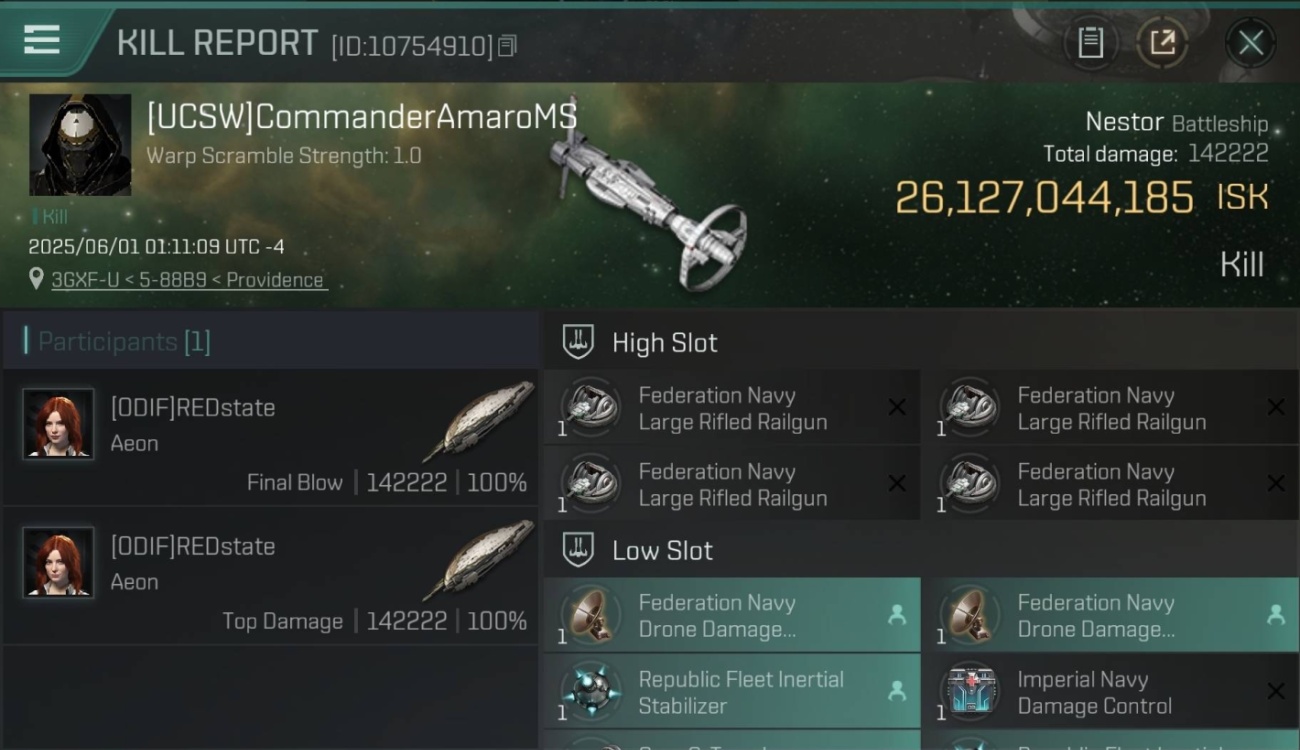The width and height of the screenshot is (1300, 750).
Task: Select the Republic Fleet Inertial Stabilizer module
Action: coord(740,692)
